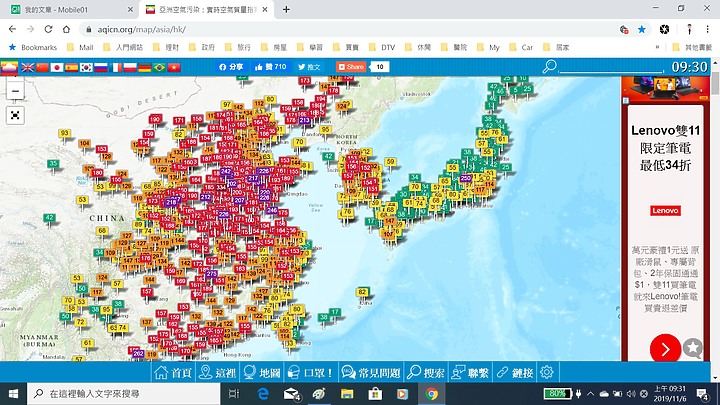720x405 pixels.
Task: Open the Mail bookmark folder
Action: click(x=80, y=47)
